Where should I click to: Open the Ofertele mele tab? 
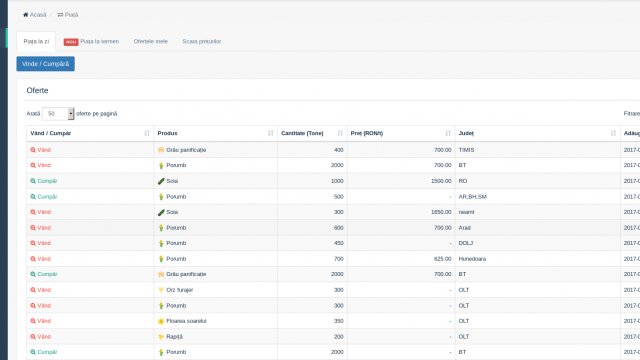tap(151, 41)
